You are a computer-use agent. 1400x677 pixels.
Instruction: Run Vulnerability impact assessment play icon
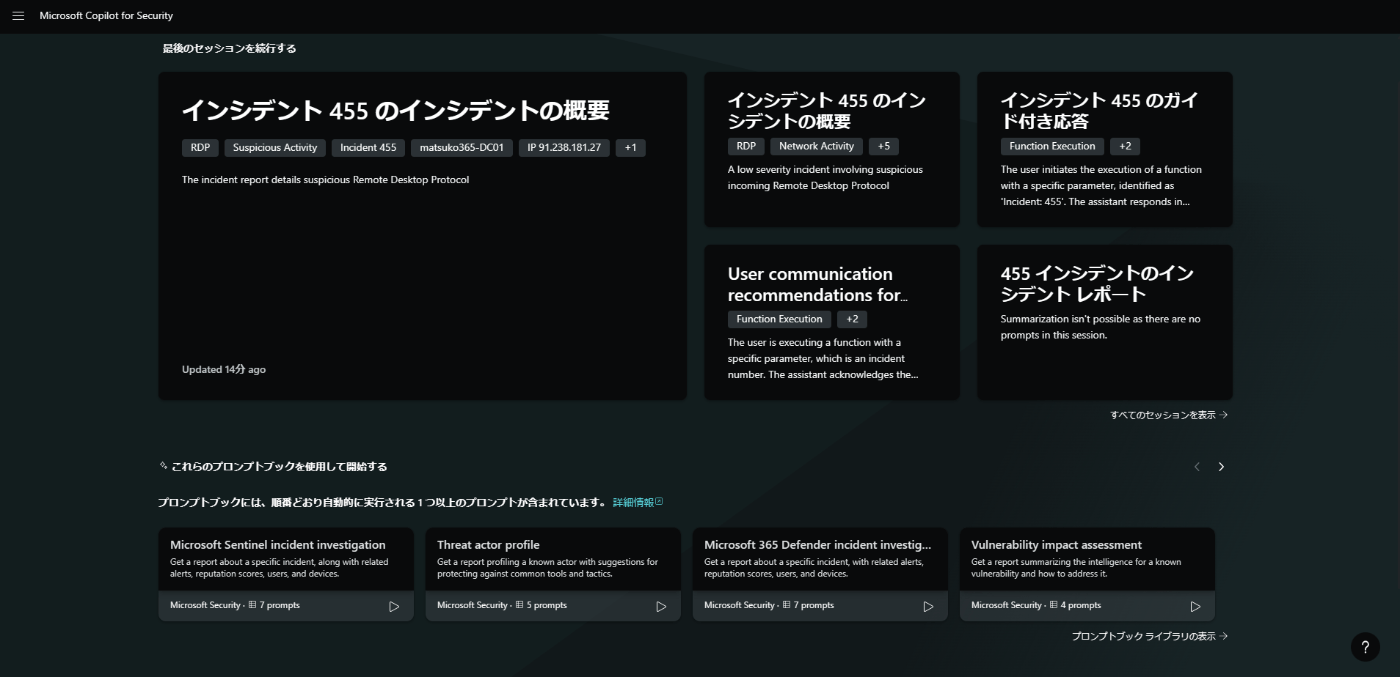1195,606
